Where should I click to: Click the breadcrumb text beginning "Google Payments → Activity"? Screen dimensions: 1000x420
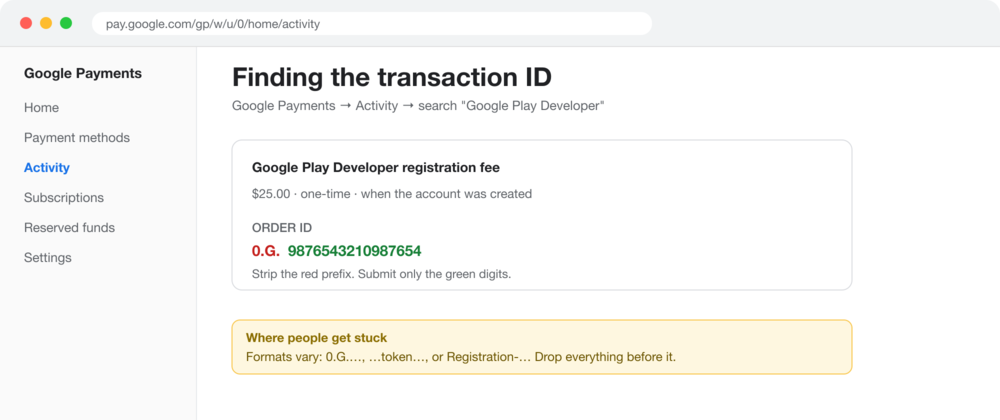[x=418, y=106]
